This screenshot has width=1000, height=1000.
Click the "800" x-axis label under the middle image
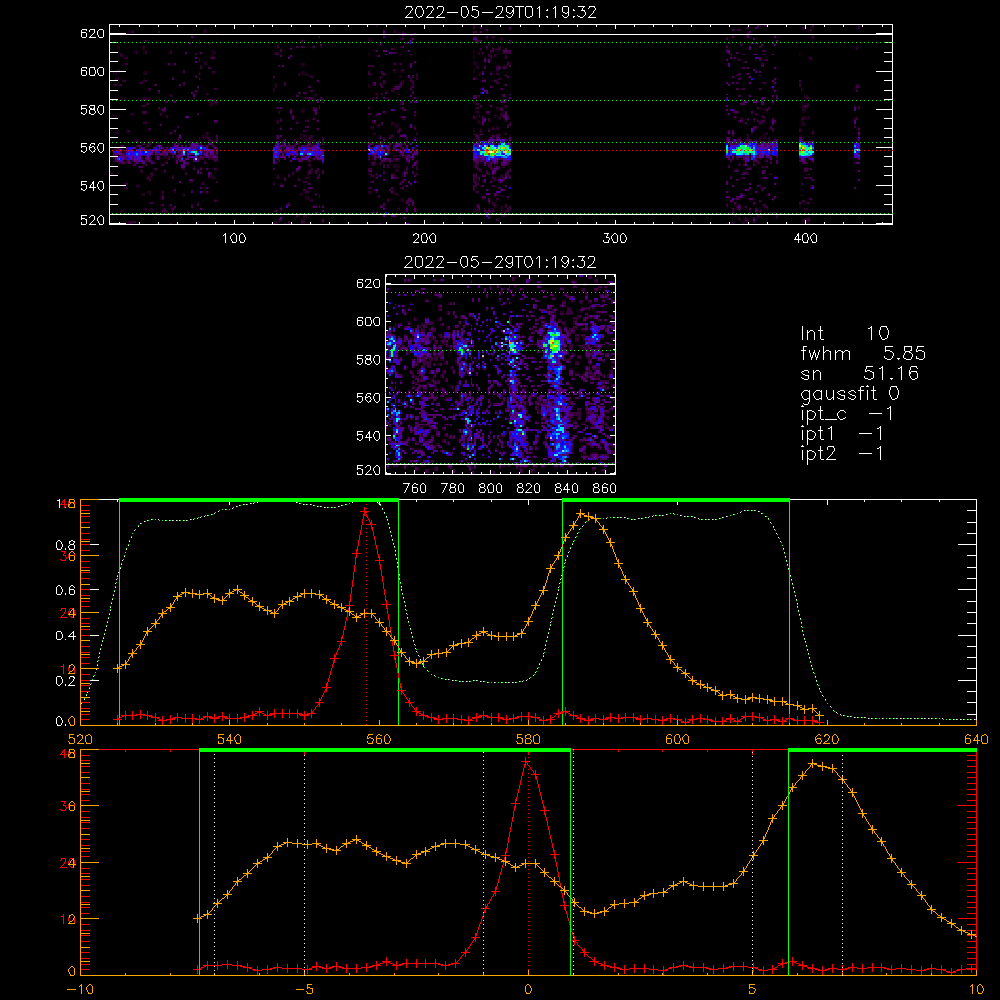(490, 489)
